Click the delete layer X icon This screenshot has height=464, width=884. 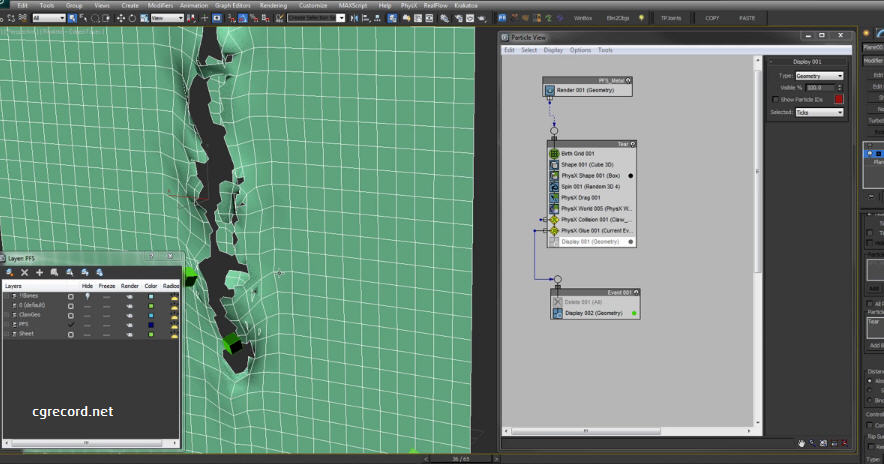25,272
